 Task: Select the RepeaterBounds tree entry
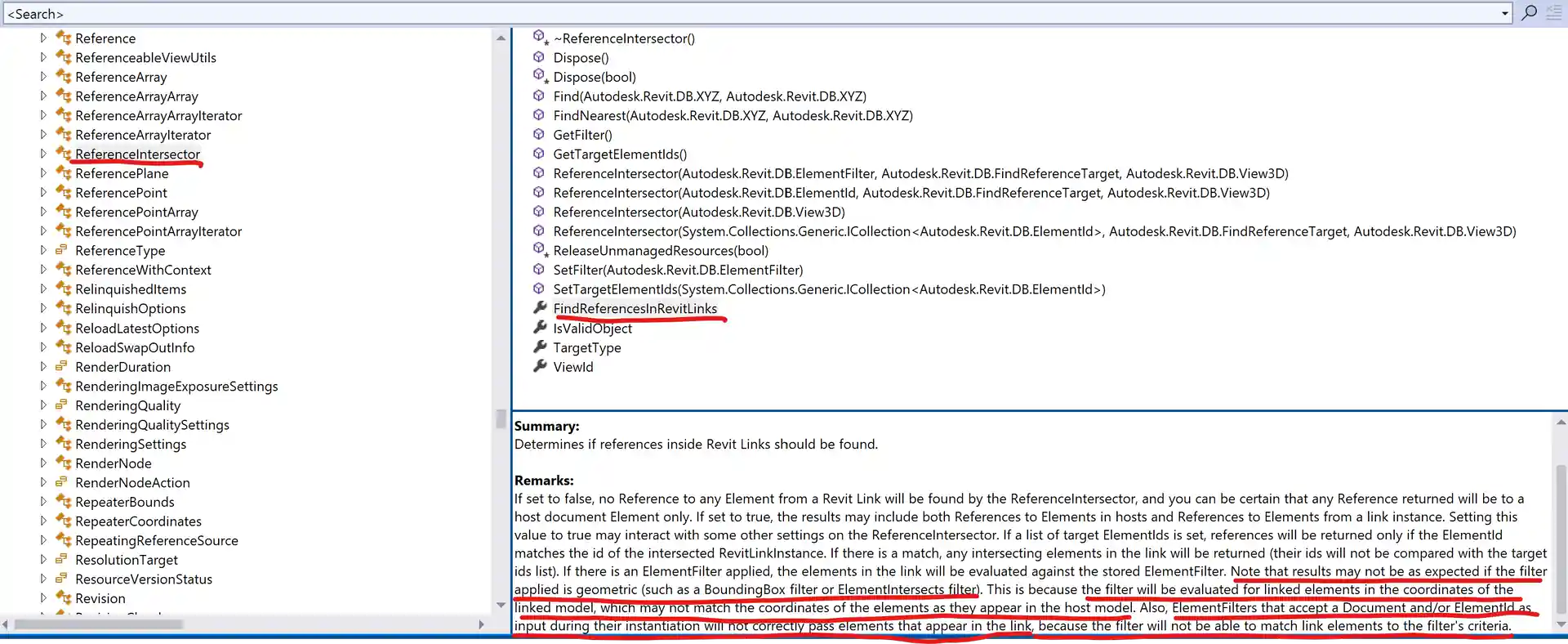click(x=124, y=502)
